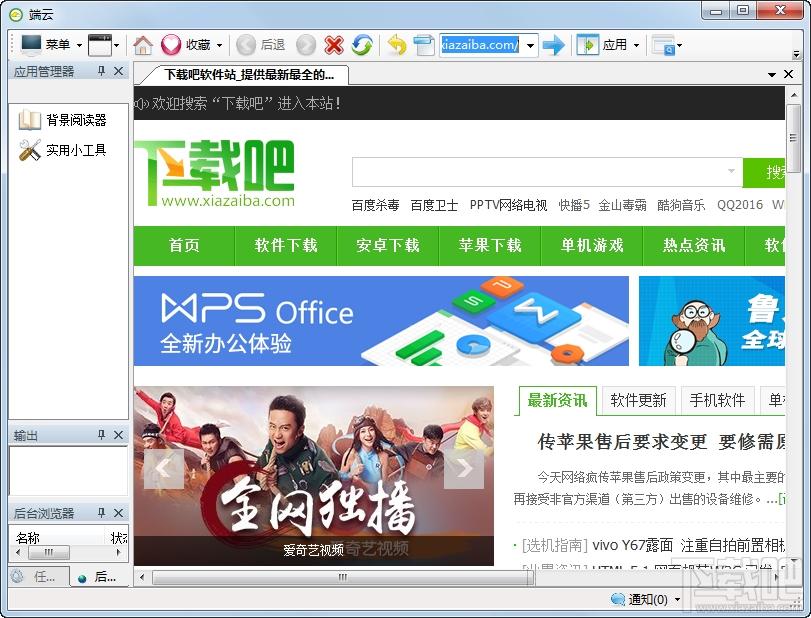This screenshot has height=618, width=811.
Task: Click the window layout icon in toolbar
Action: tap(100, 45)
